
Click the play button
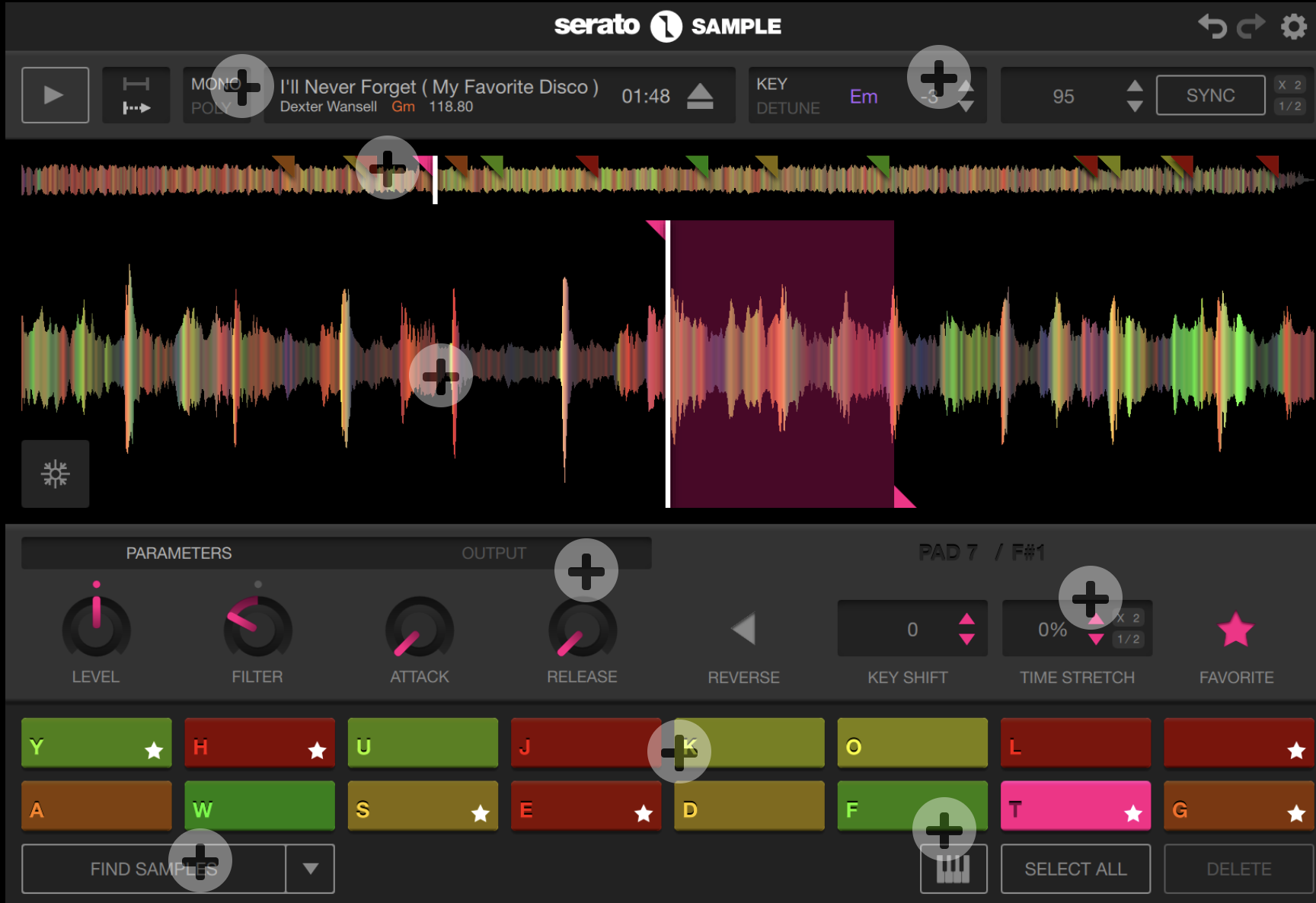point(55,95)
